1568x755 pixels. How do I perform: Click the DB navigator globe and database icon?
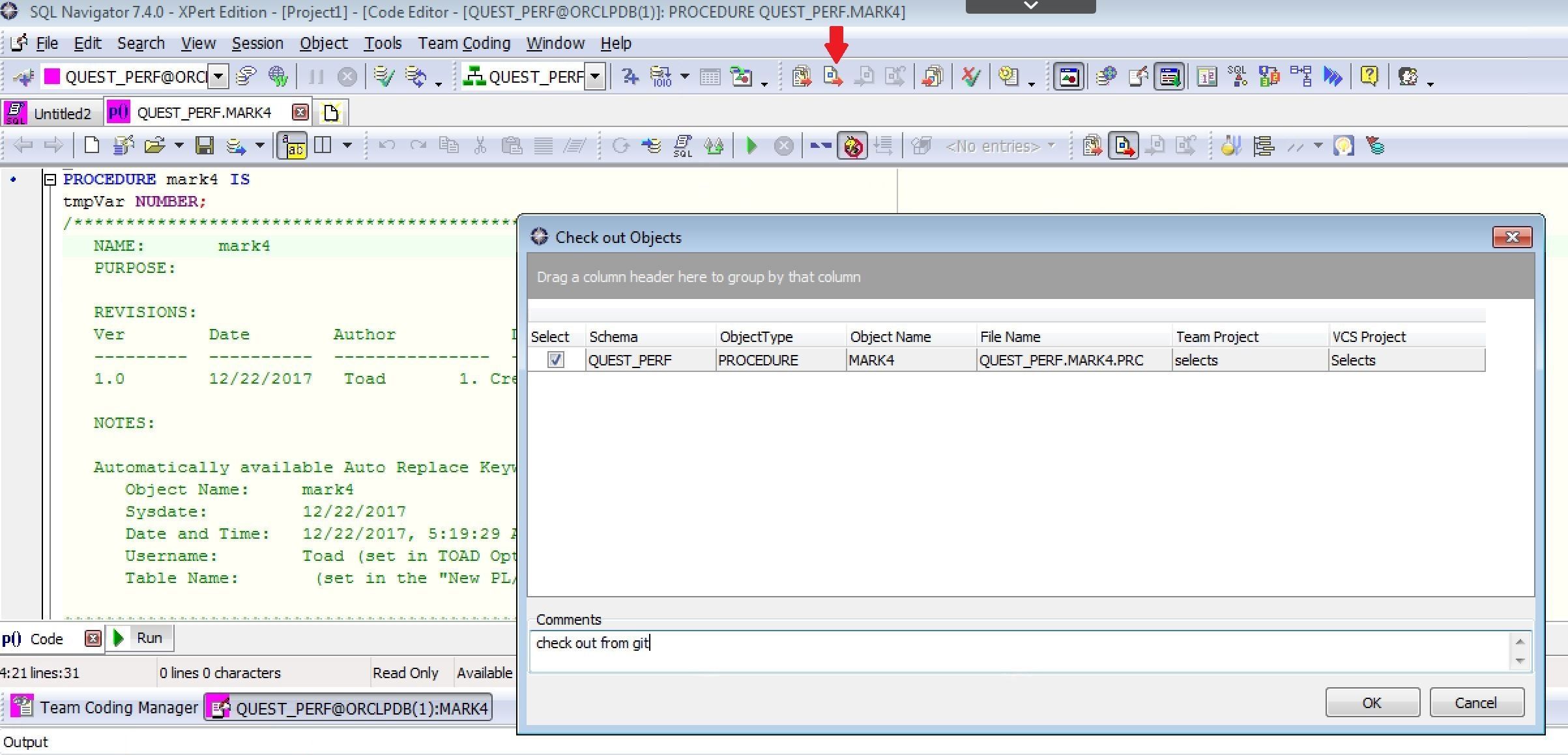coord(1105,77)
